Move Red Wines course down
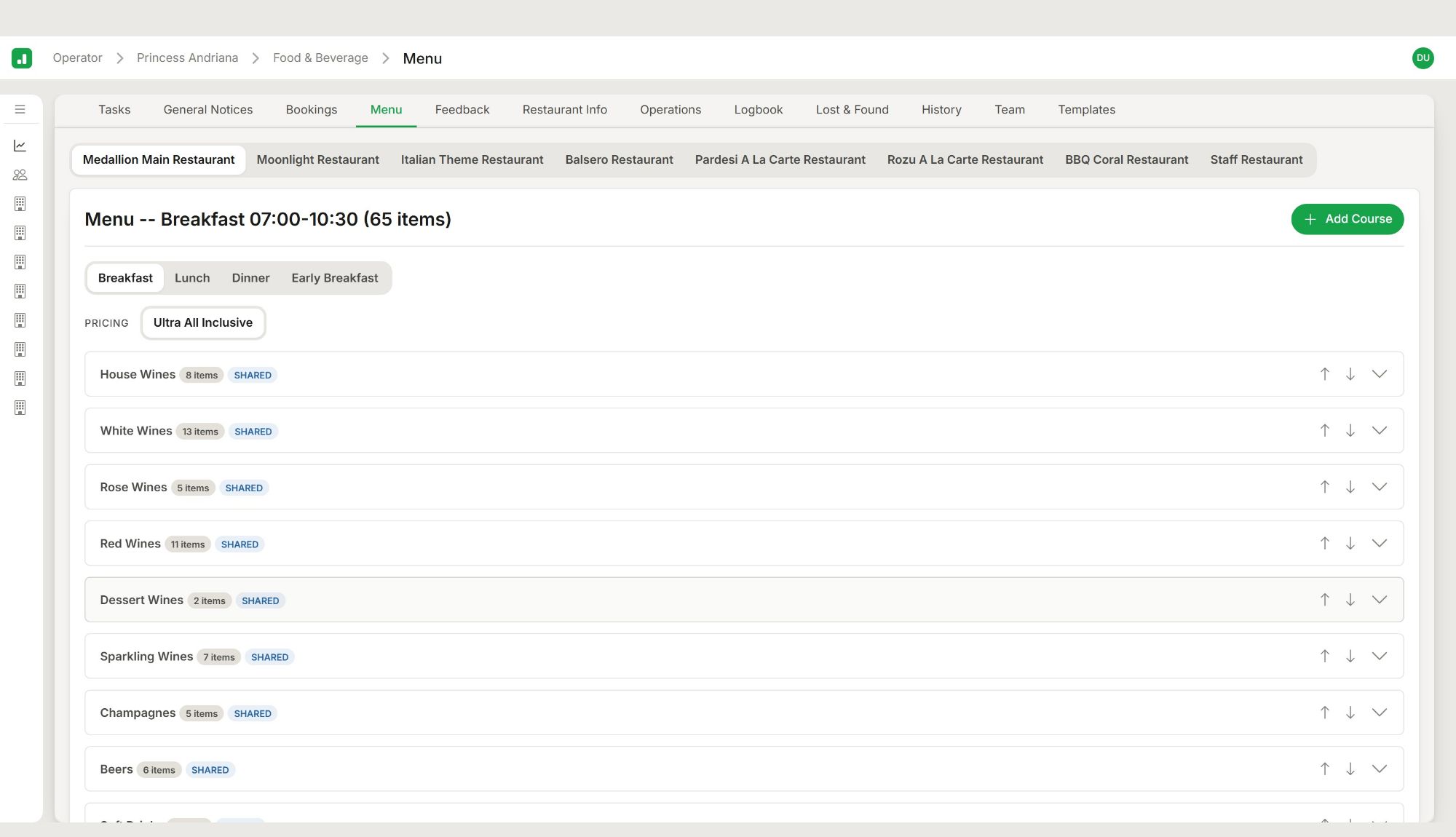Image resolution: width=1456 pixels, height=837 pixels. [x=1350, y=543]
